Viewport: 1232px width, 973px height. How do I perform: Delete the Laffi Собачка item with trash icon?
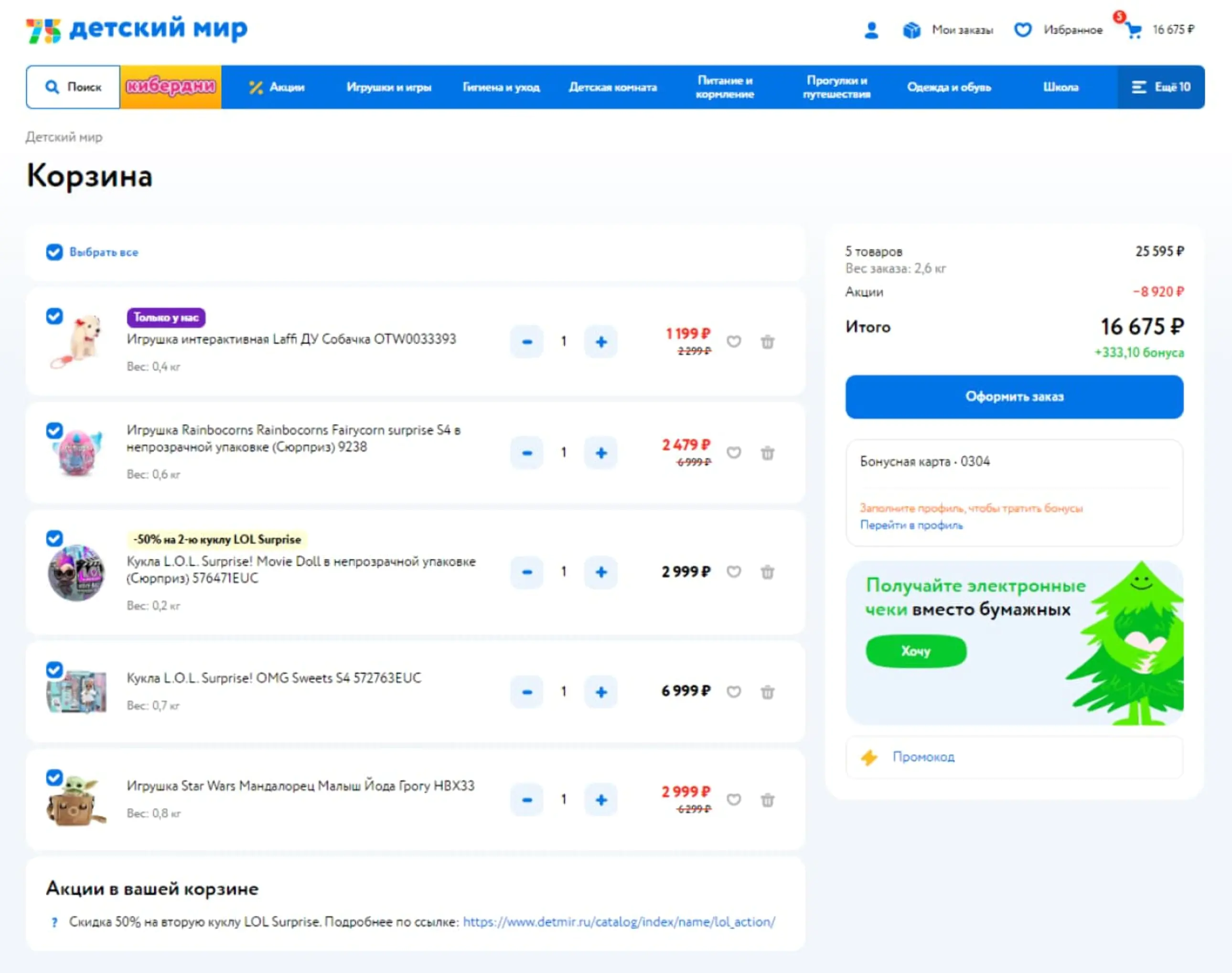767,342
